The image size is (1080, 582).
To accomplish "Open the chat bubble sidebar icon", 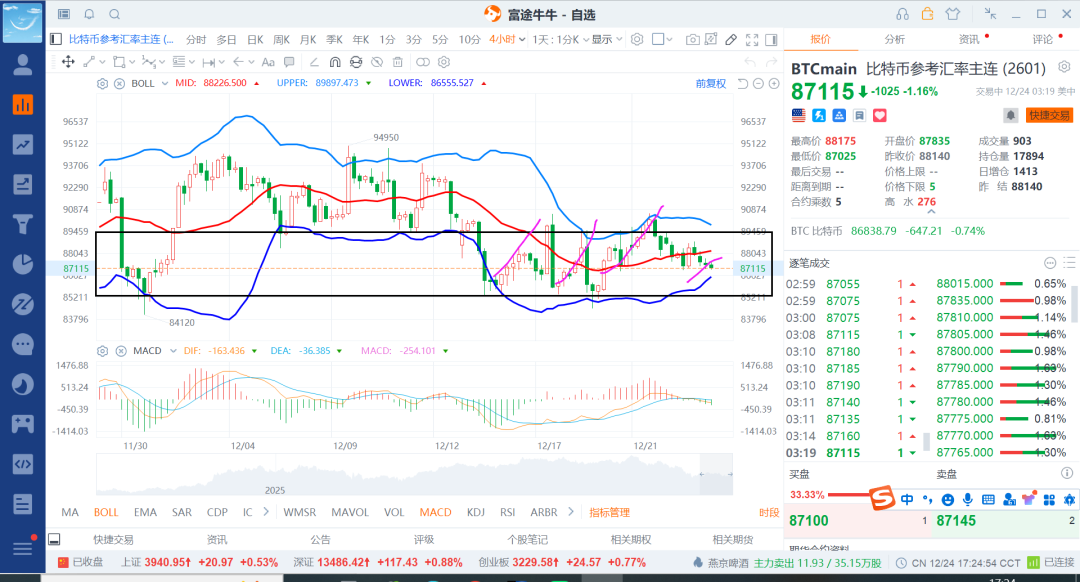I will click(23, 344).
